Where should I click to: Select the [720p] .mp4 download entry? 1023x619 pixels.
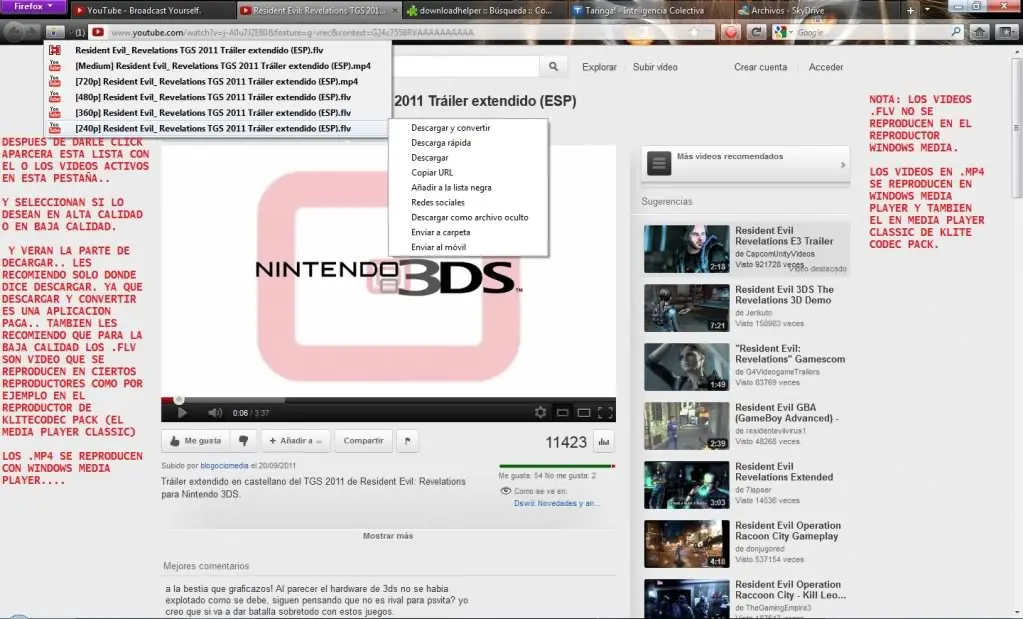point(218,82)
